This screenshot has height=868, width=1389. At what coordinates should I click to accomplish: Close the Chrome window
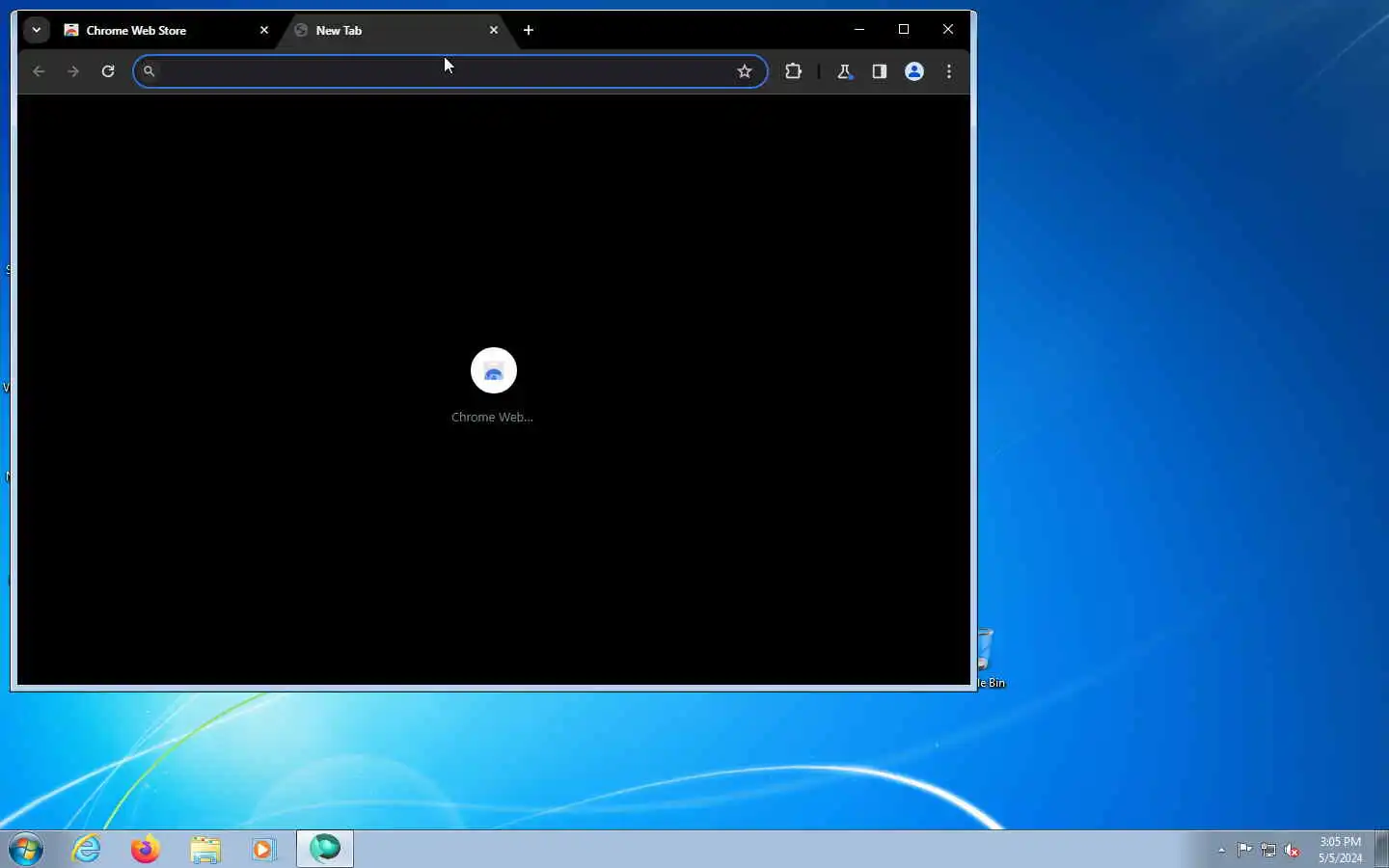coord(948,29)
